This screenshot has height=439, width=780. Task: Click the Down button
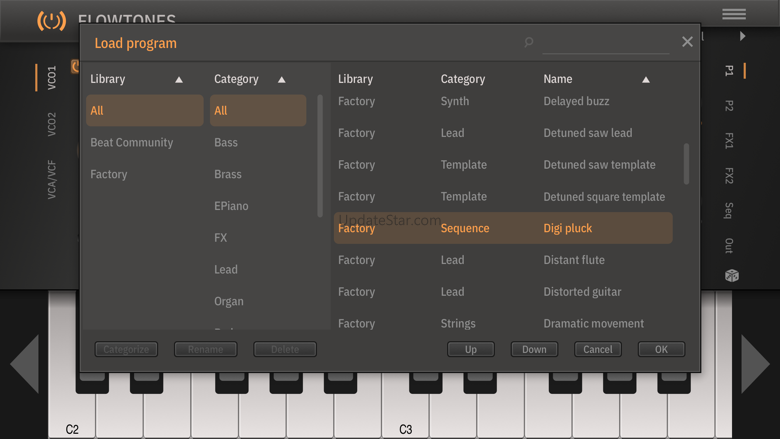(x=534, y=349)
